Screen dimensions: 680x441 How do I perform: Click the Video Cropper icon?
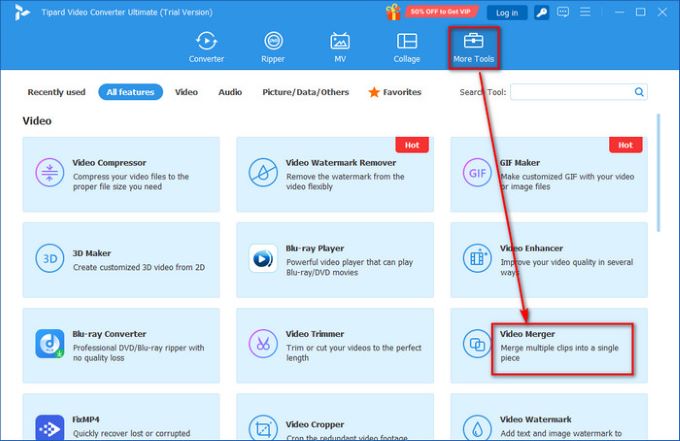pos(263,428)
